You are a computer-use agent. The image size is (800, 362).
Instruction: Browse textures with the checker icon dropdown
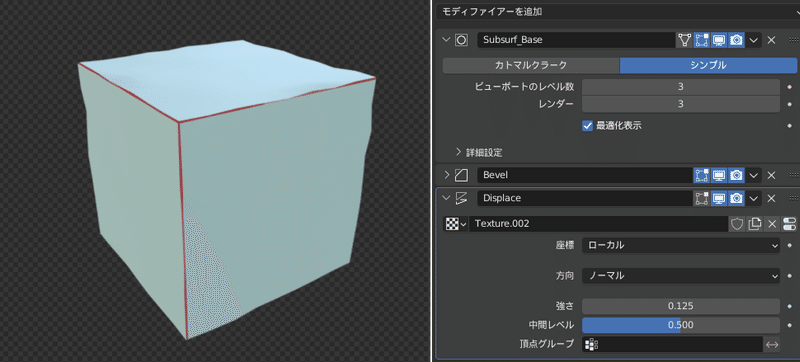pos(456,224)
